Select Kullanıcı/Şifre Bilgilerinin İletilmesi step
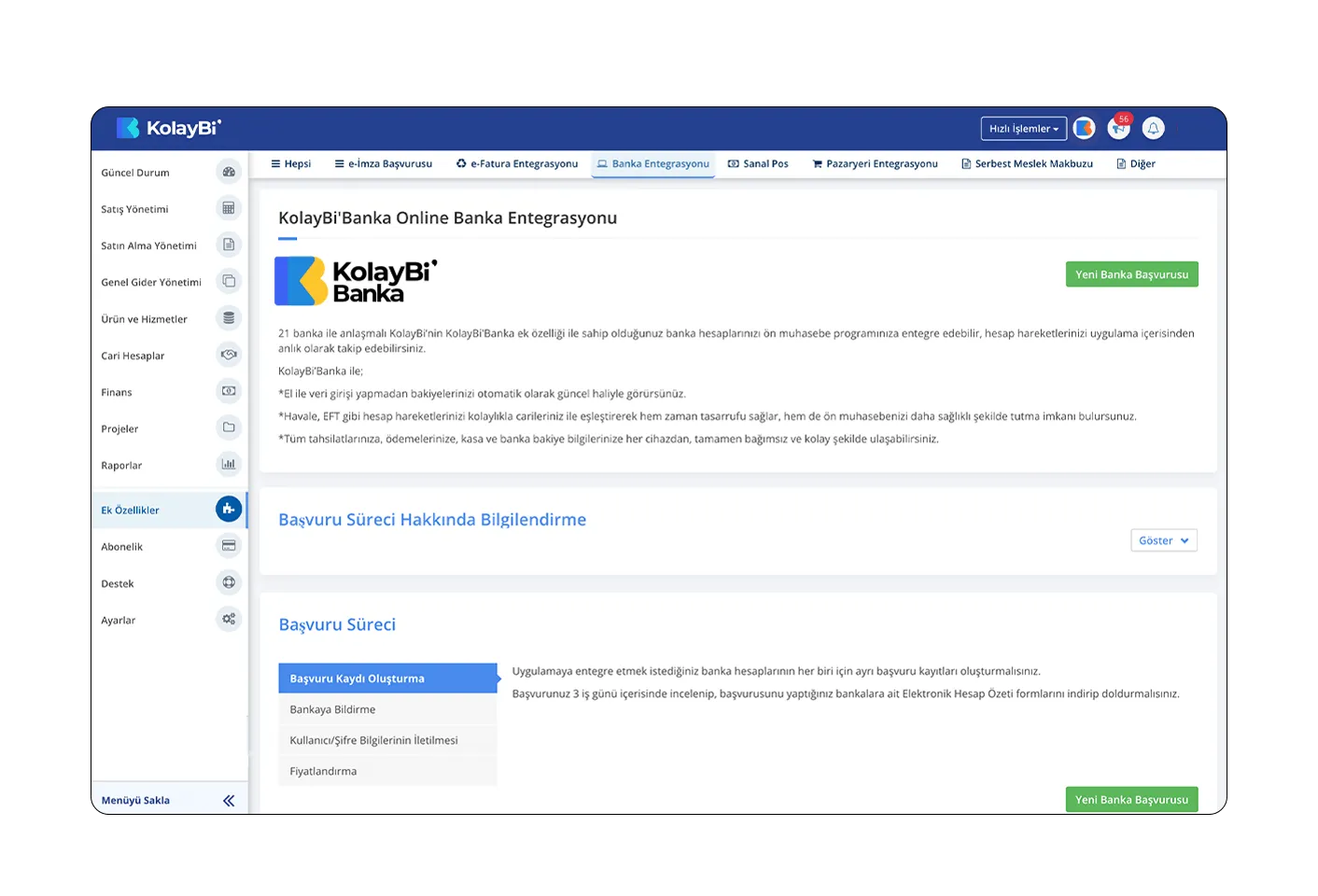Viewport: 1318px width, 896px height. click(387, 740)
